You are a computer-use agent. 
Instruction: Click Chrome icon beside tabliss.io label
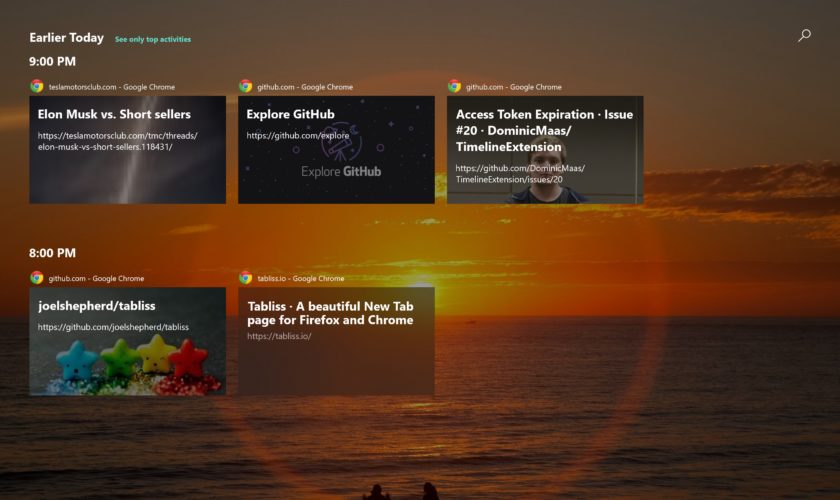click(245, 277)
